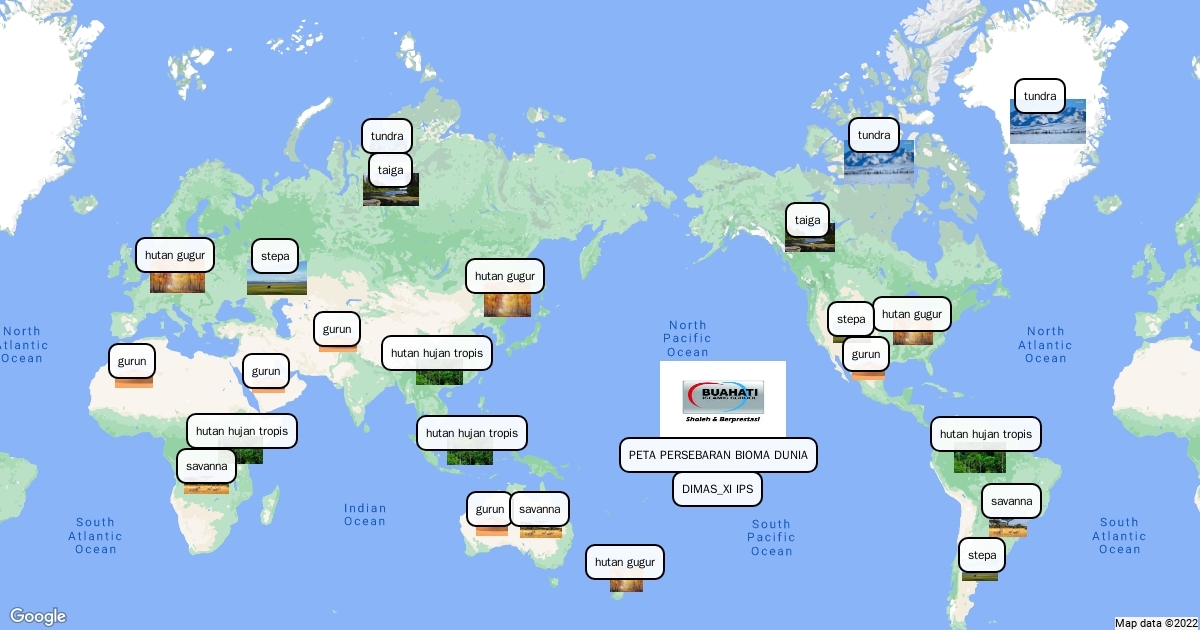The width and height of the screenshot is (1200, 630).
Task: Click the rainforest photo in South America
Action: (979, 461)
